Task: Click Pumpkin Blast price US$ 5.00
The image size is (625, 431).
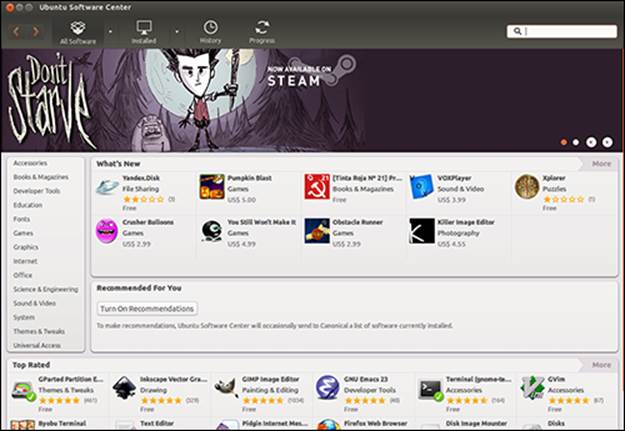Action: [x=242, y=200]
